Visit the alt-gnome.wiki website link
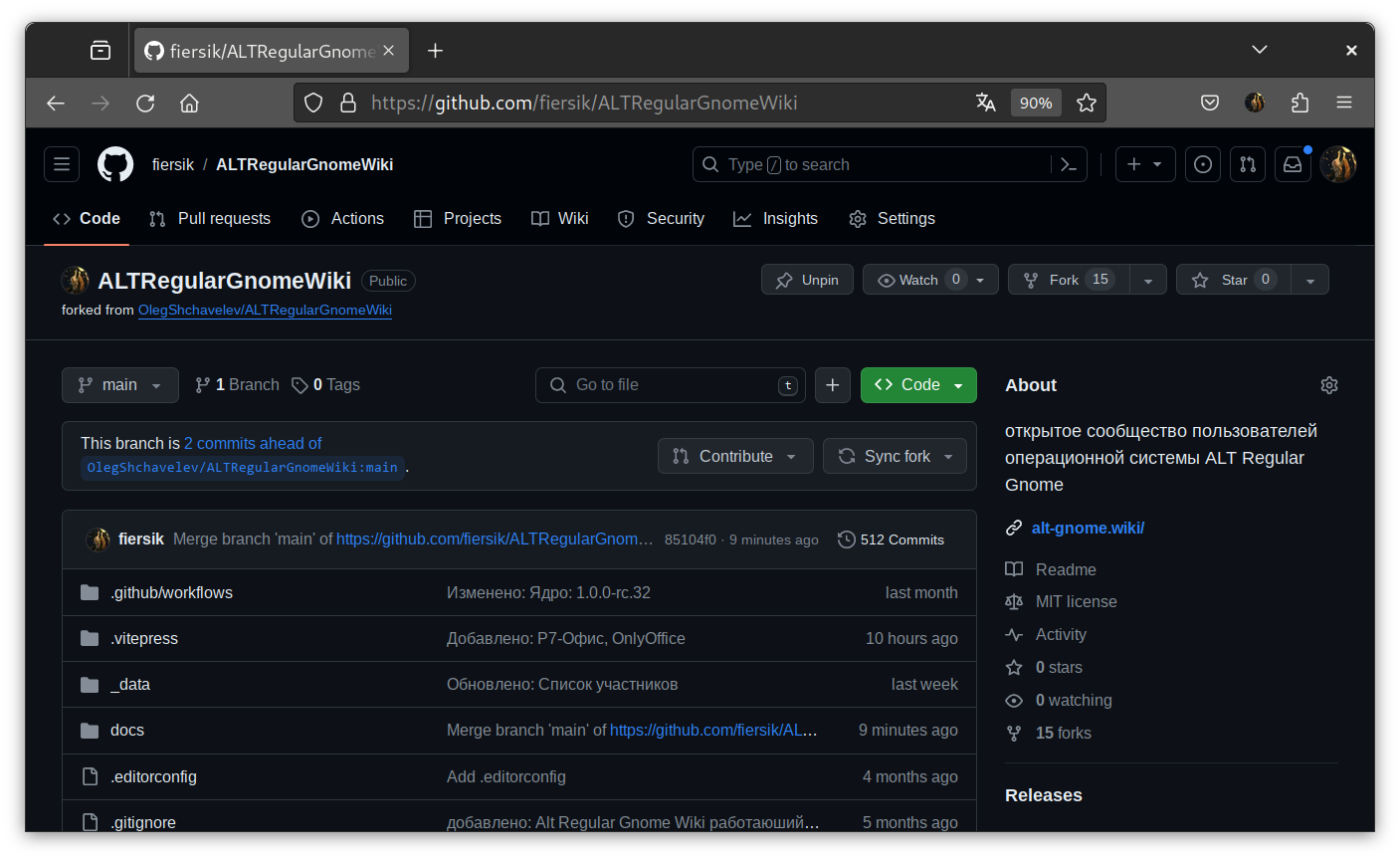1400x860 pixels. pyautogui.click(x=1088, y=528)
